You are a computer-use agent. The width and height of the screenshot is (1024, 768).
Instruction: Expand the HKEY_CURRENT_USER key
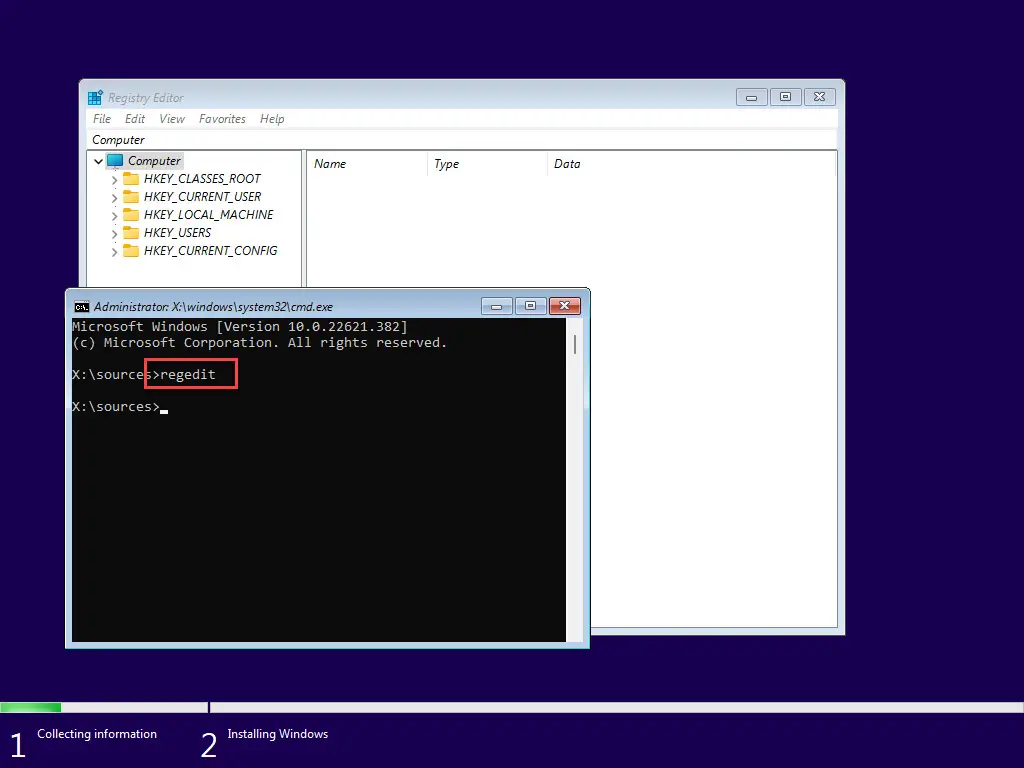coord(114,197)
